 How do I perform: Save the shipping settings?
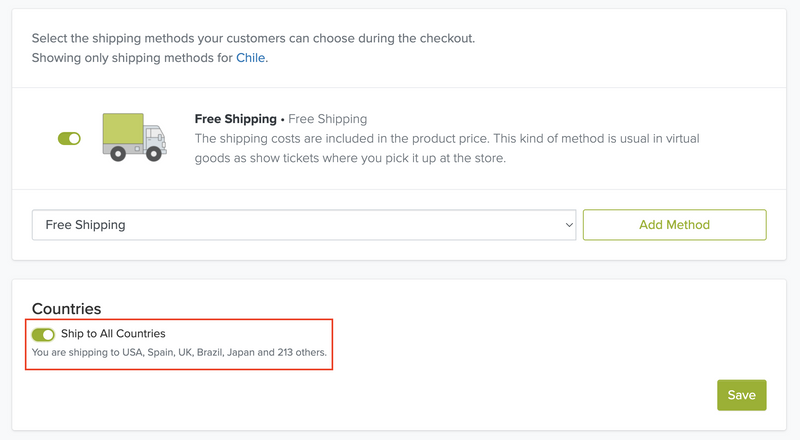[742, 395]
